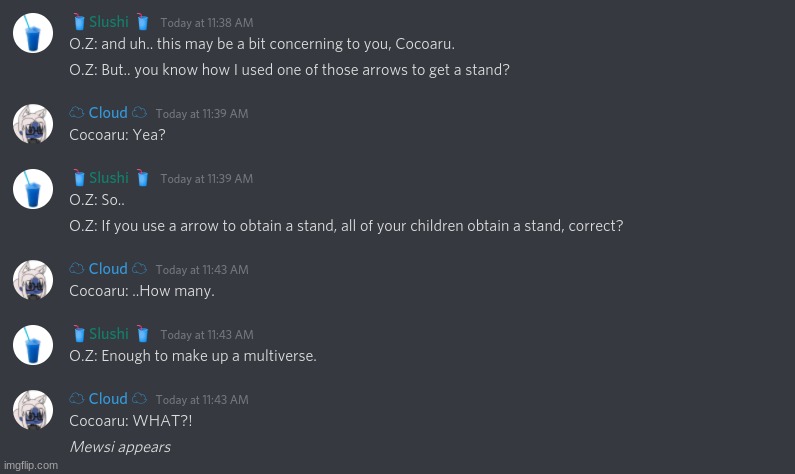This screenshot has width=795, height=474.
Task: Click the italic "Mewsi appears" message
Action: [x=120, y=447]
